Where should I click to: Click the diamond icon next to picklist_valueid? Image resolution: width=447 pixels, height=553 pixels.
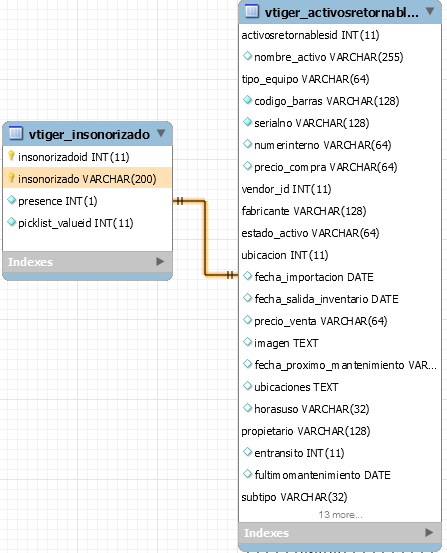point(12,222)
